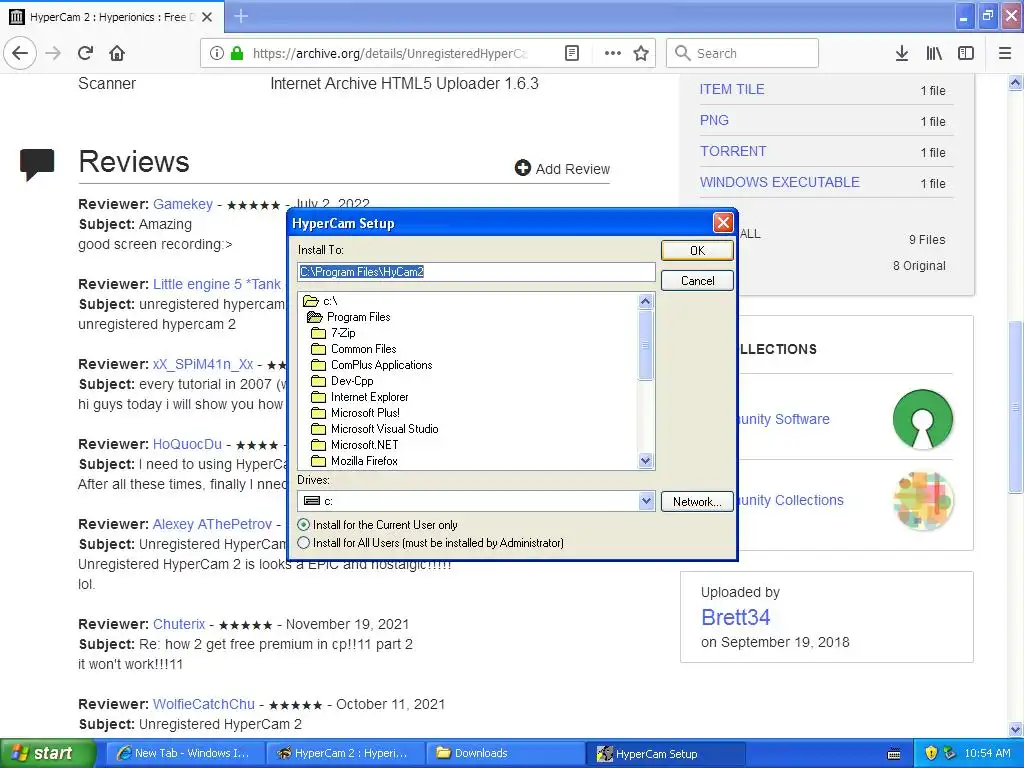Select the Mozilla Firefox folder
The image size is (1024, 768).
(x=355, y=461)
